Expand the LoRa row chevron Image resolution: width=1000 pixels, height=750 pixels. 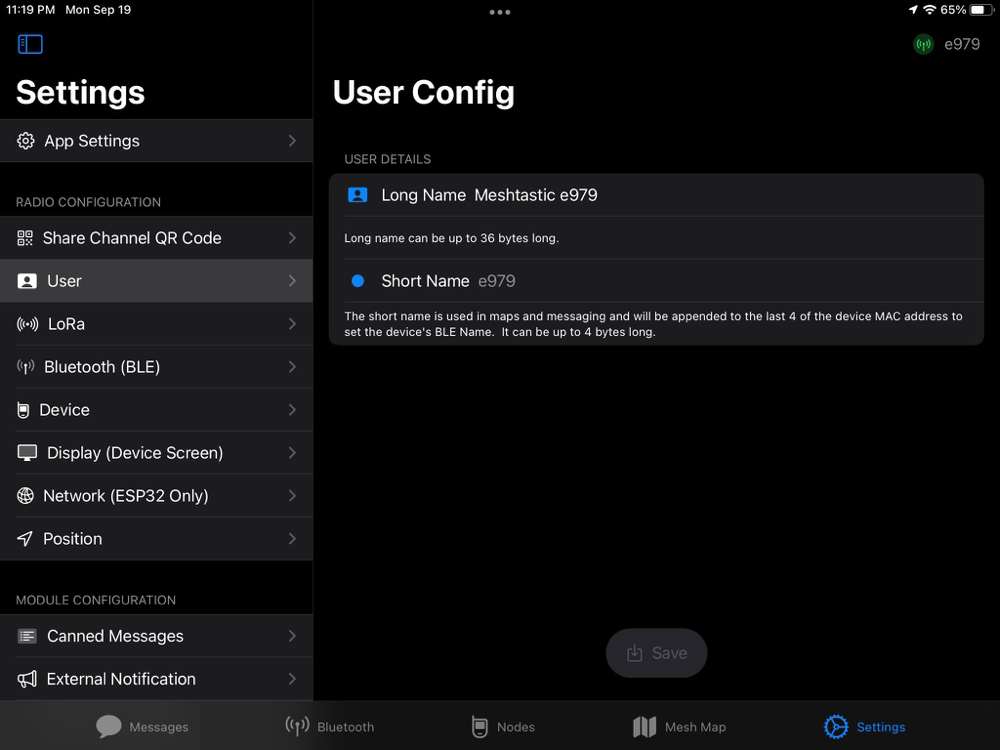tap(292, 324)
